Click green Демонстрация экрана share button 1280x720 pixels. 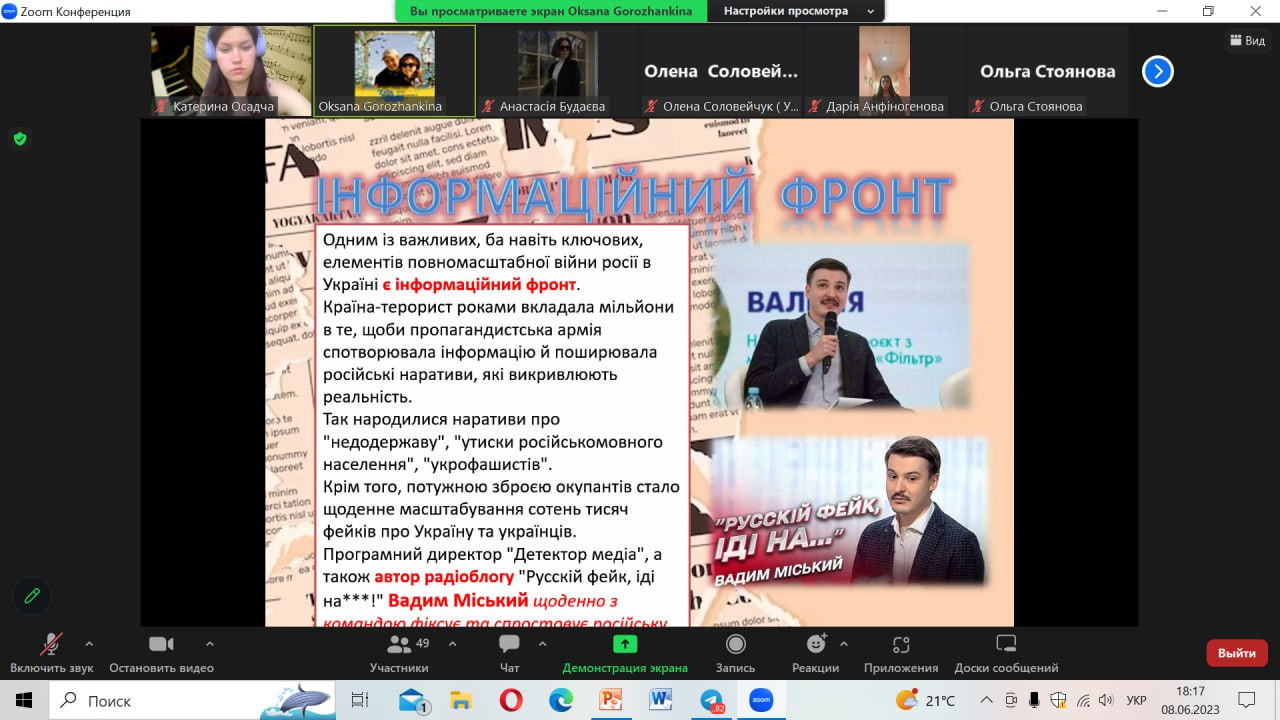click(x=625, y=654)
